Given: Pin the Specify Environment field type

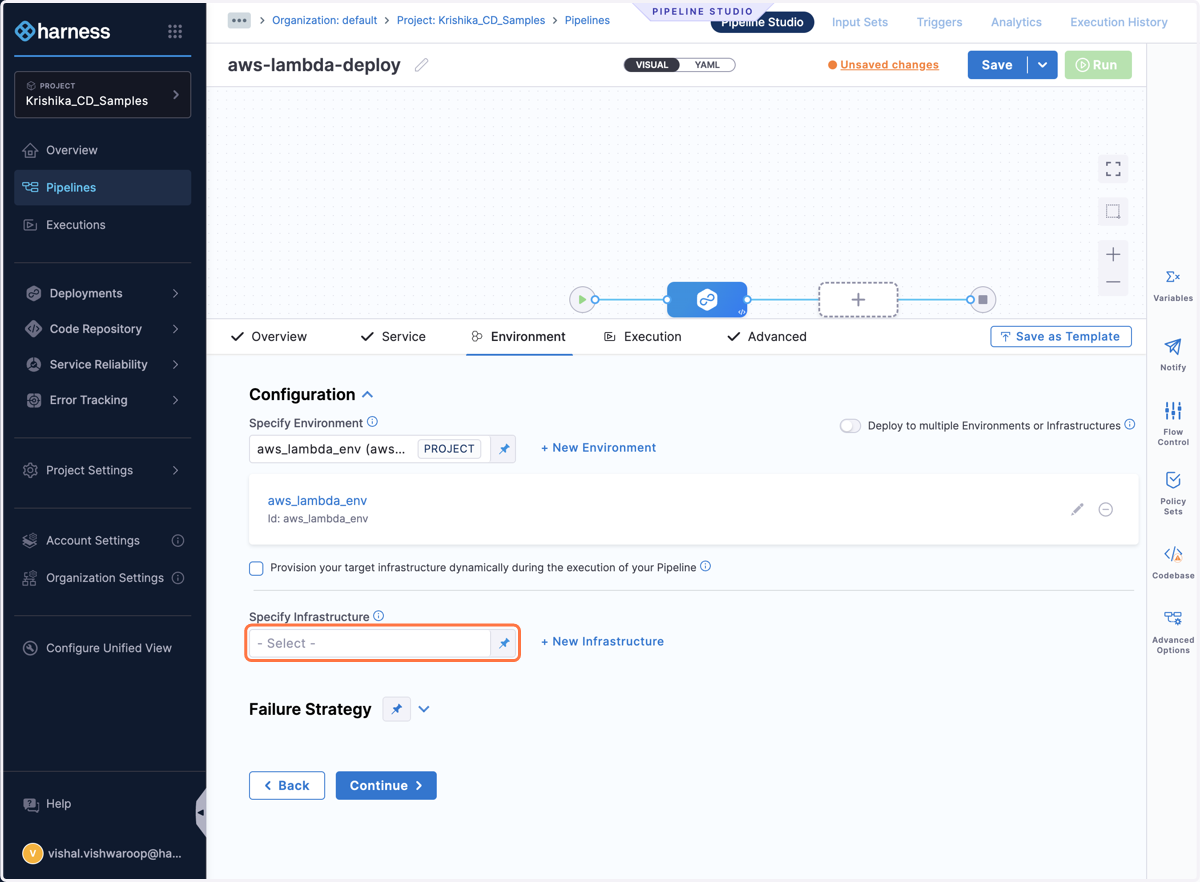Looking at the screenshot, I should click(x=504, y=449).
